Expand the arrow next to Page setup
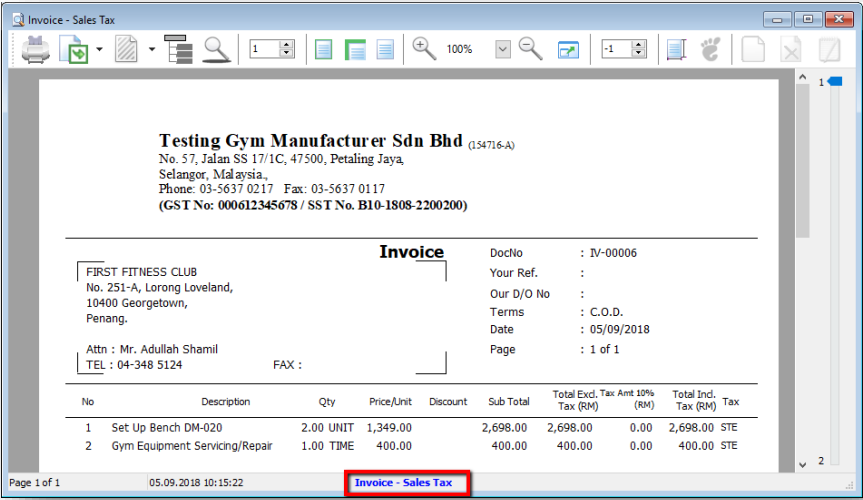This screenshot has height=500, width=863. [x=151, y=49]
